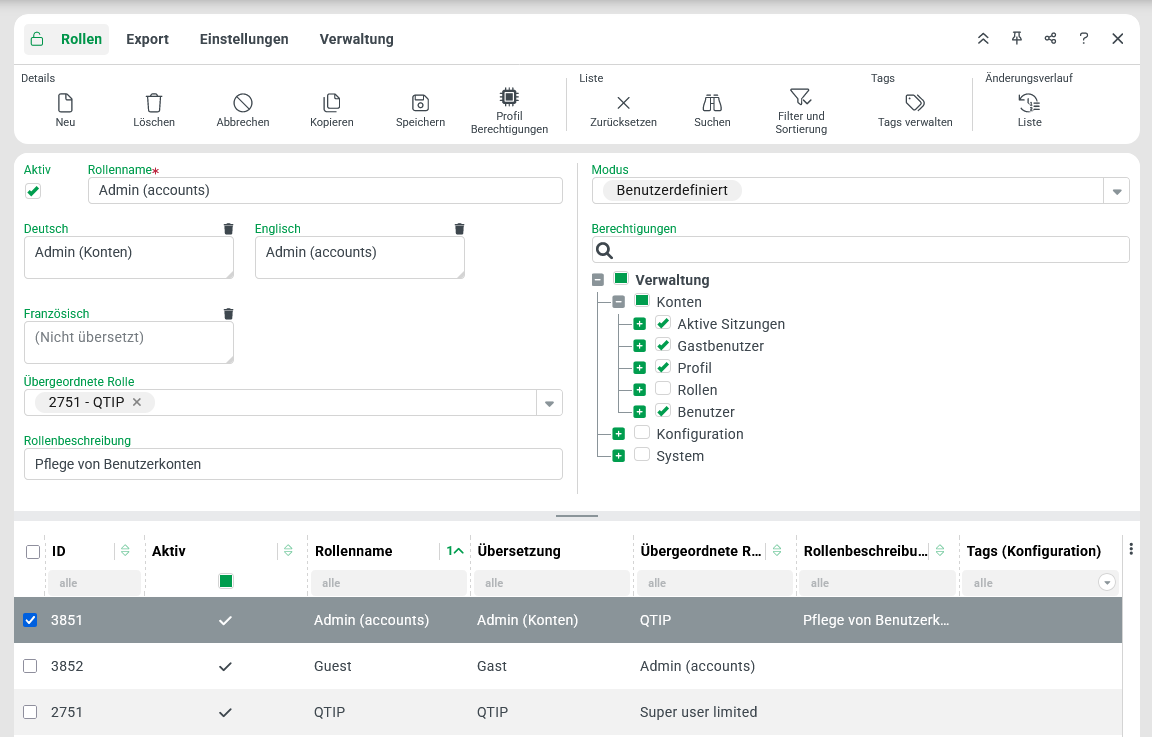This screenshot has height=737, width=1152.
Task: Delete the Englisch translation with trash icon
Action: 459,229
